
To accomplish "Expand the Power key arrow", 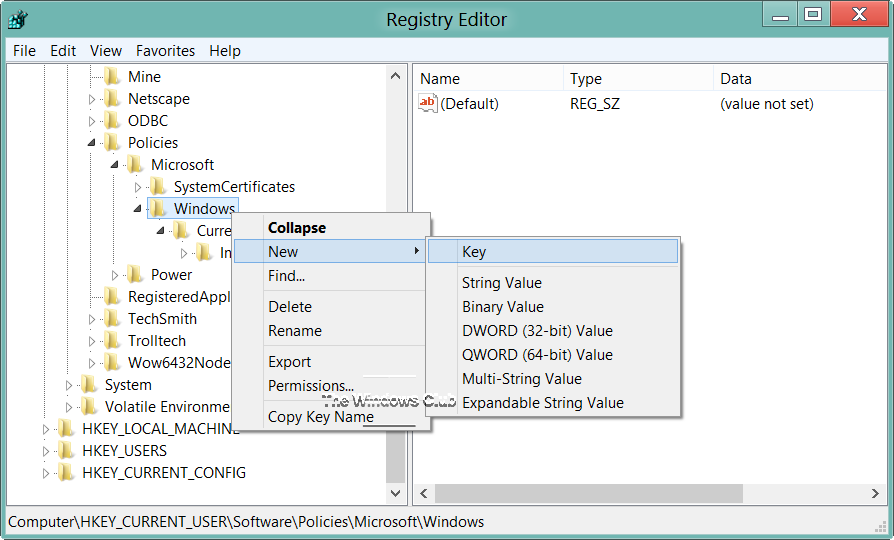I will coord(115,275).
